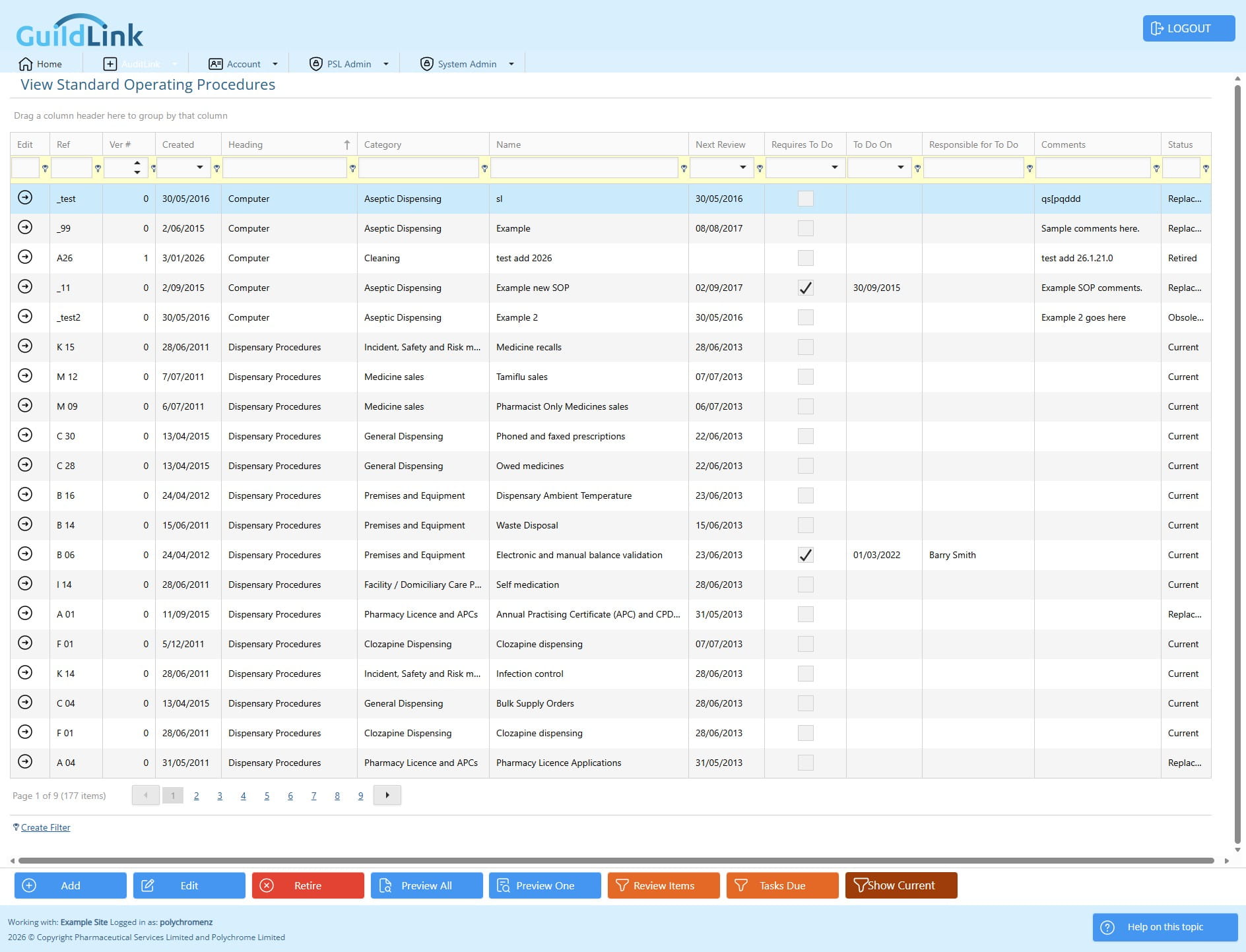The height and width of the screenshot is (952, 1246).
Task: Open the Created date filter dropdown
Action: click(x=200, y=168)
